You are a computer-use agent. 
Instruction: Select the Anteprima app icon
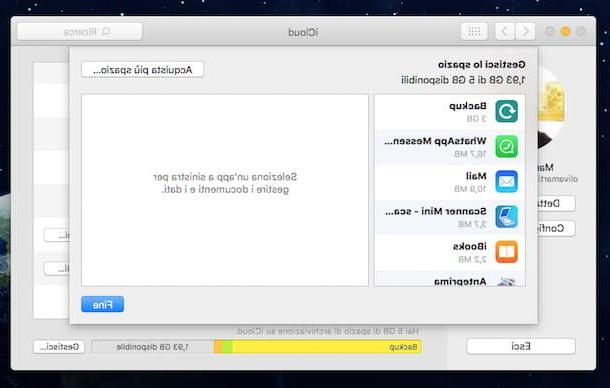click(507, 282)
